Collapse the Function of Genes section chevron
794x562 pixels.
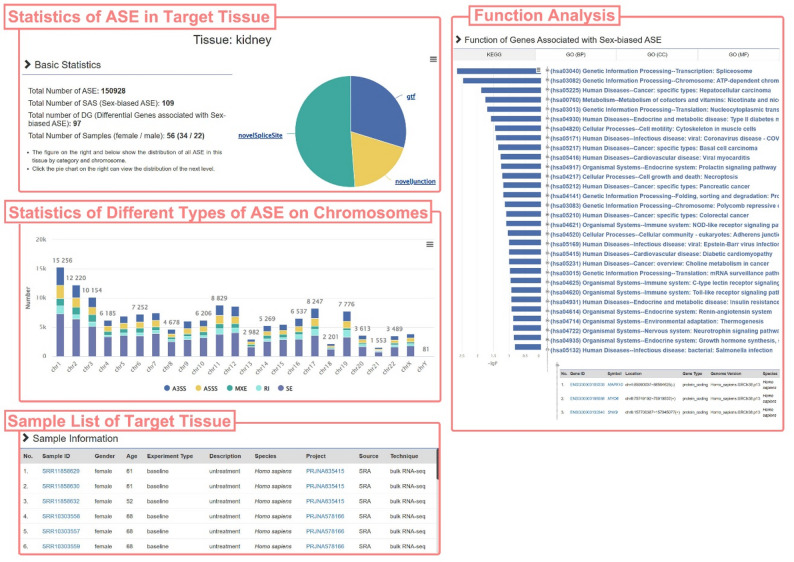click(x=458, y=39)
